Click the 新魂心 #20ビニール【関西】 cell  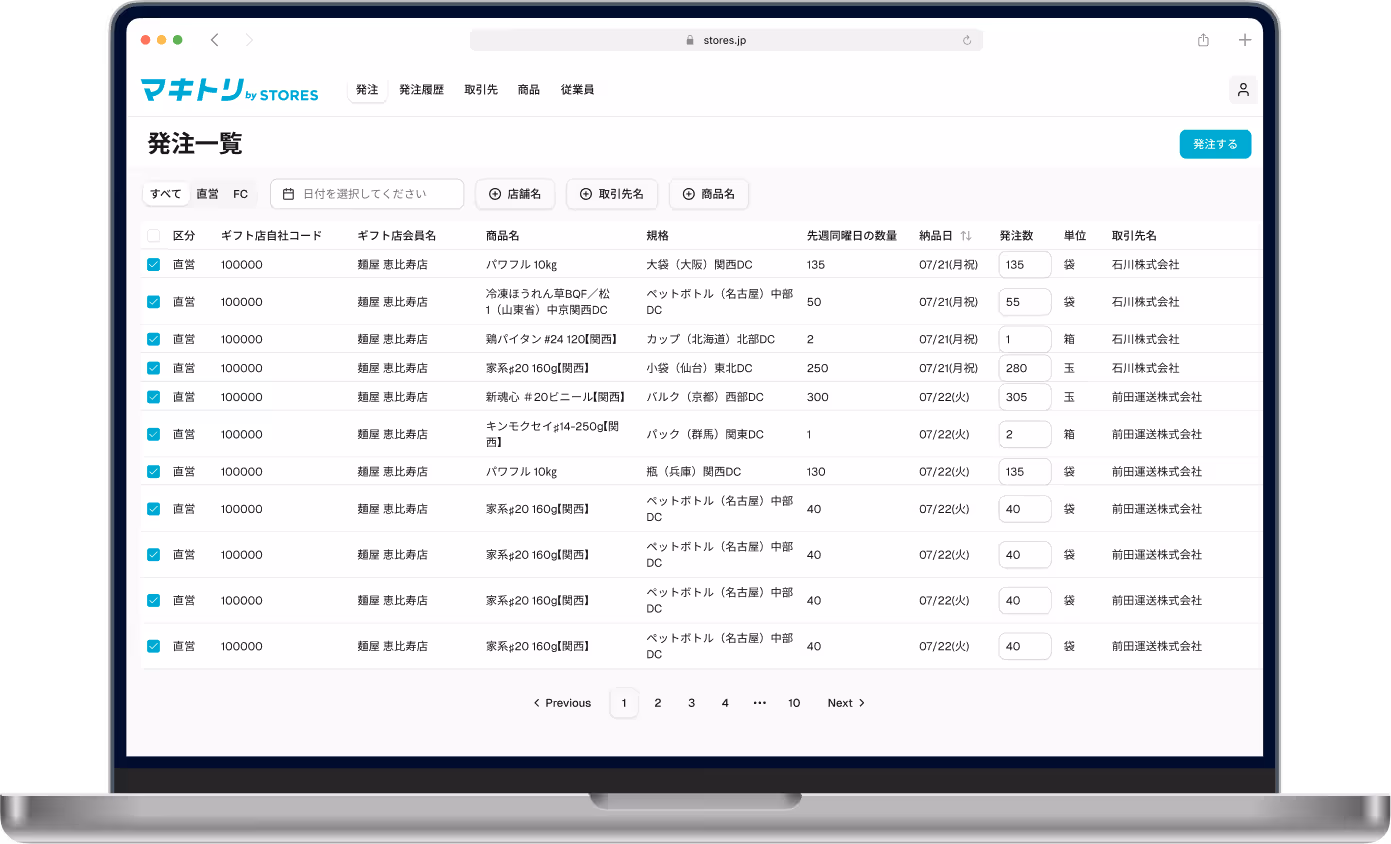(555, 397)
